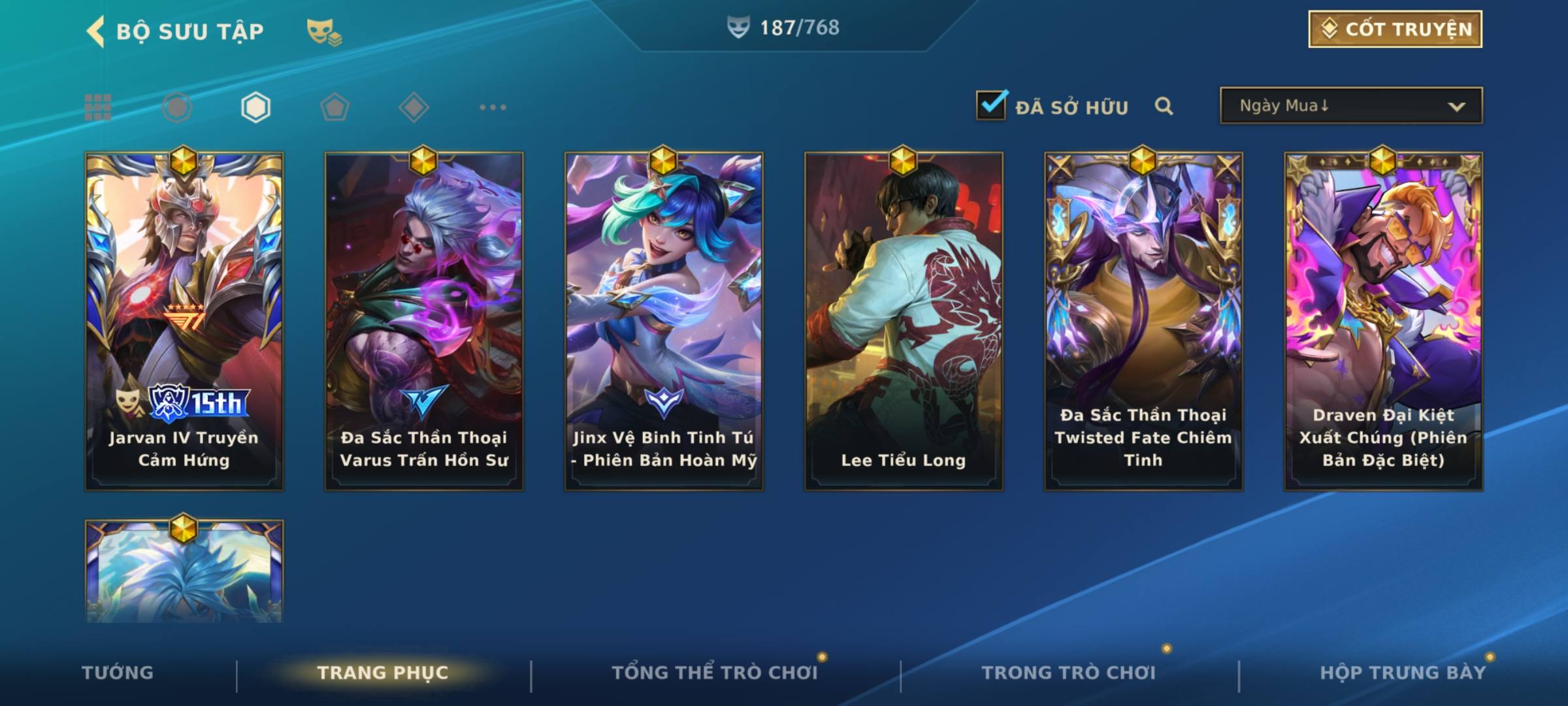Go back using the Bộ Sưu Tập arrow
Image resolution: width=1568 pixels, height=706 pixels.
95,31
